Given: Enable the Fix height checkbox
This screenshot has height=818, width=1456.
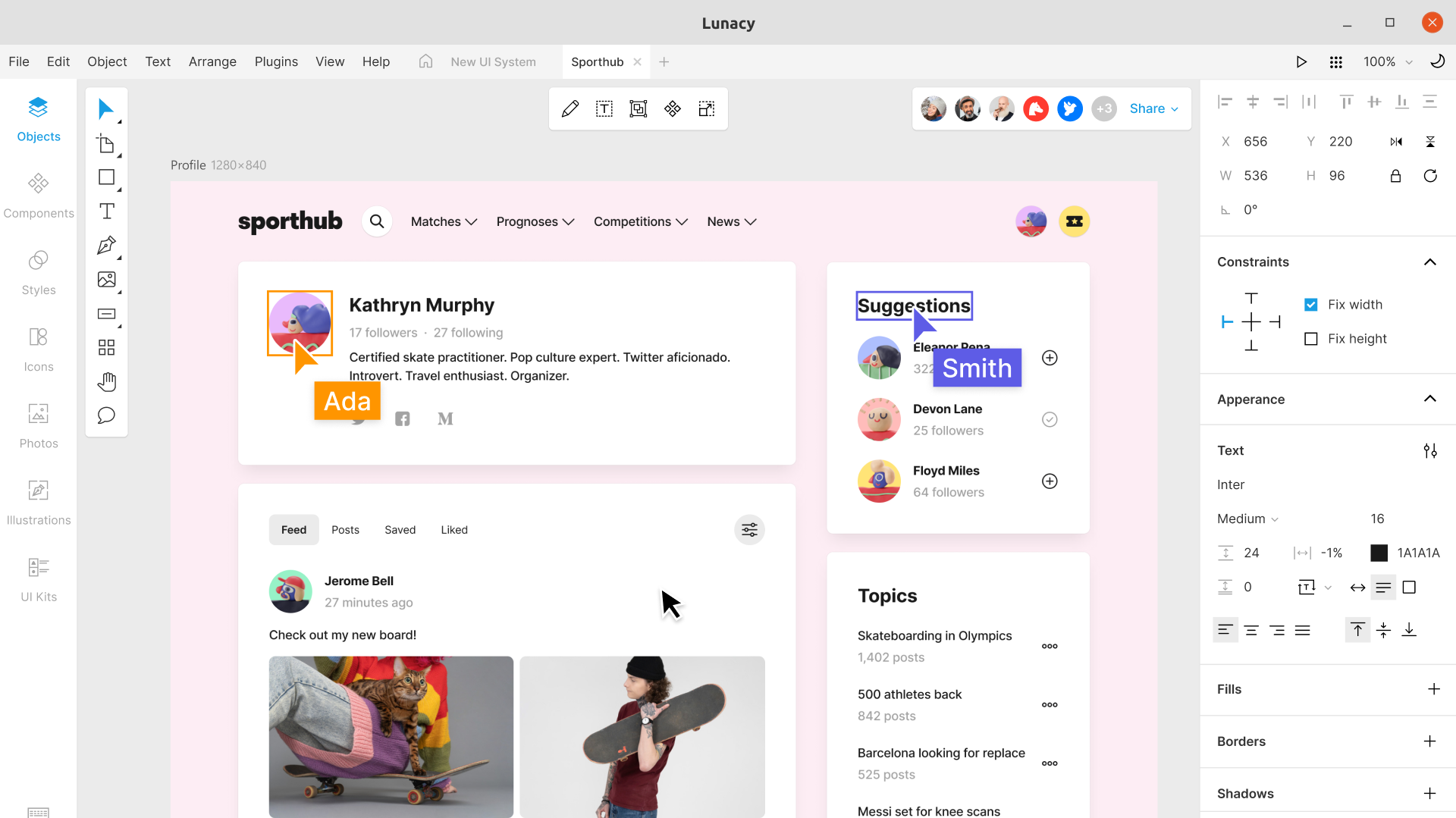Looking at the screenshot, I should [x=1311, y=339].
